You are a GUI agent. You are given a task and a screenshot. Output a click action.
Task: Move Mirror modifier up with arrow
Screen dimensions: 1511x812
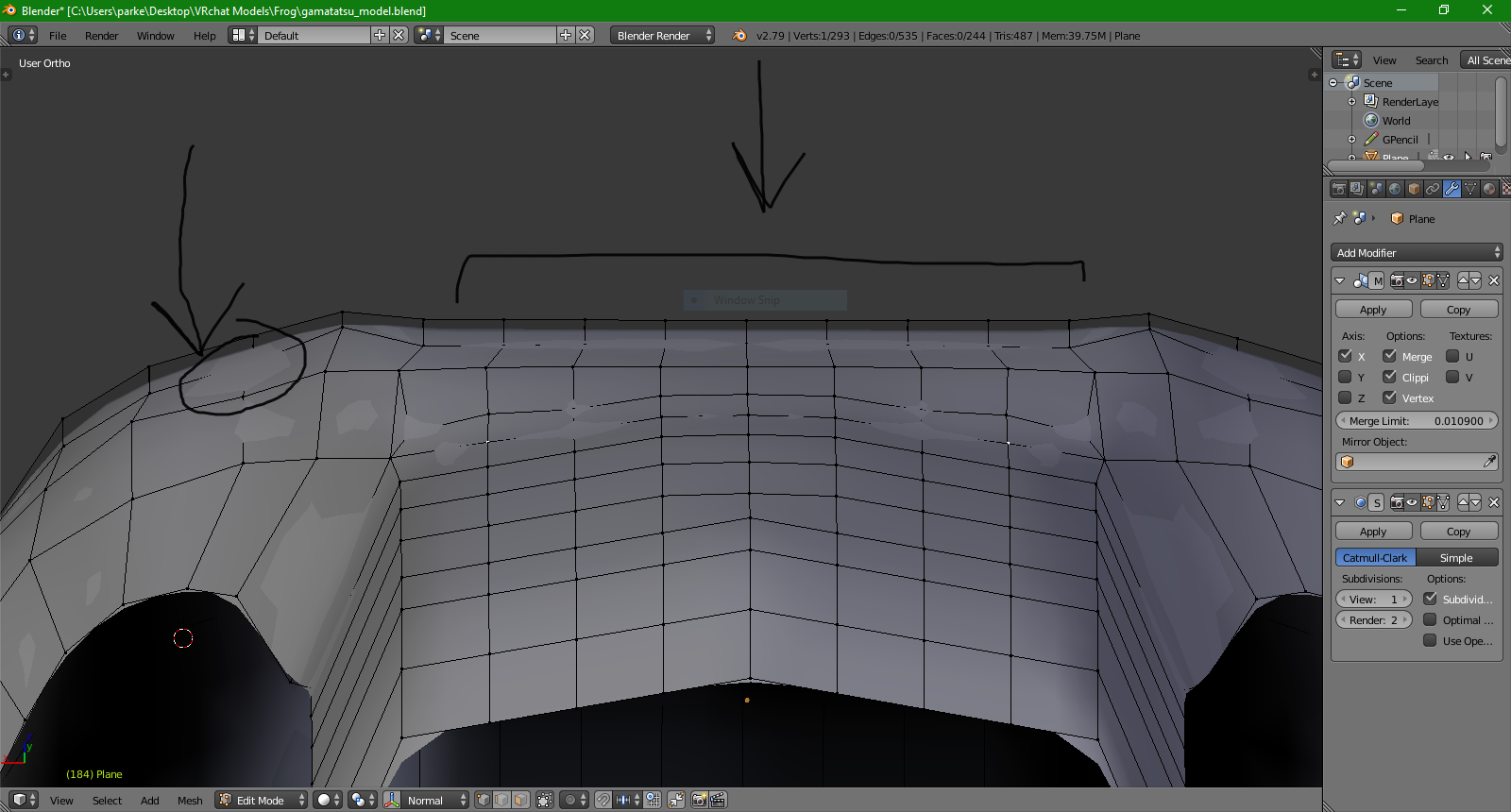click(1463, 280)
